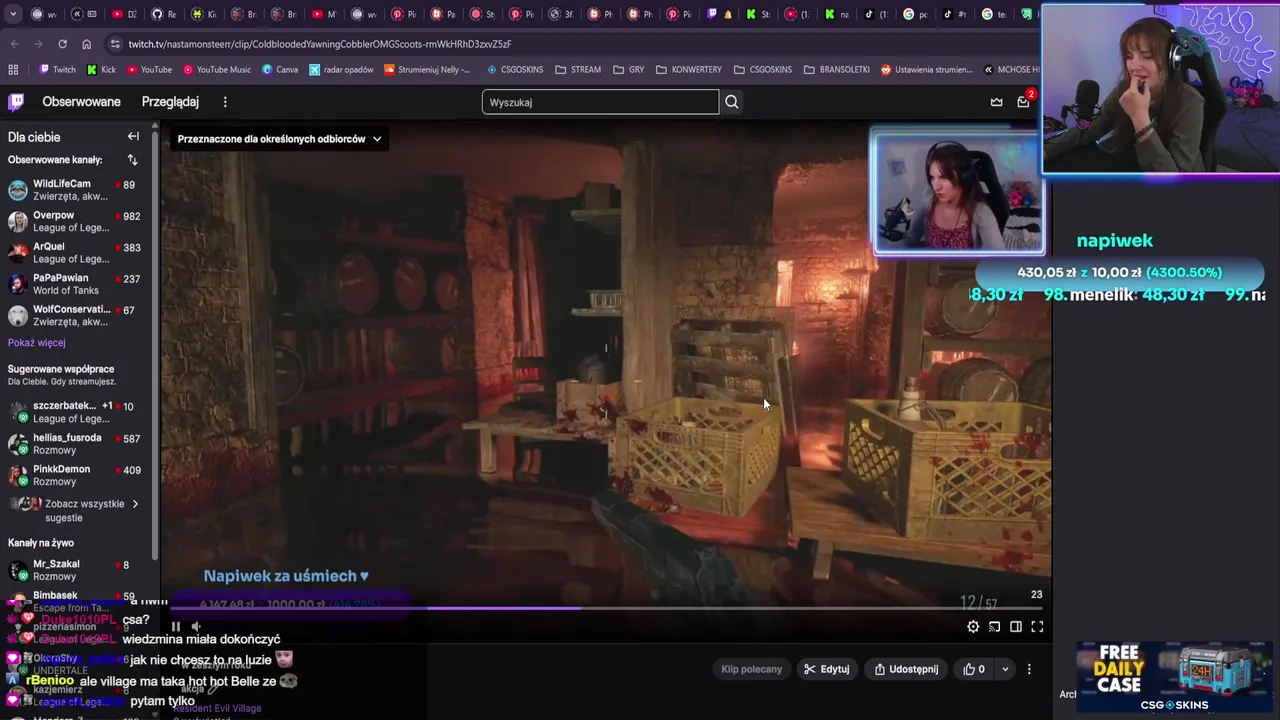The width and height of the screenshot is (1280, 720).
Task: Open the Strumieniuj Nelly bookmark
Action: (426, 70)
